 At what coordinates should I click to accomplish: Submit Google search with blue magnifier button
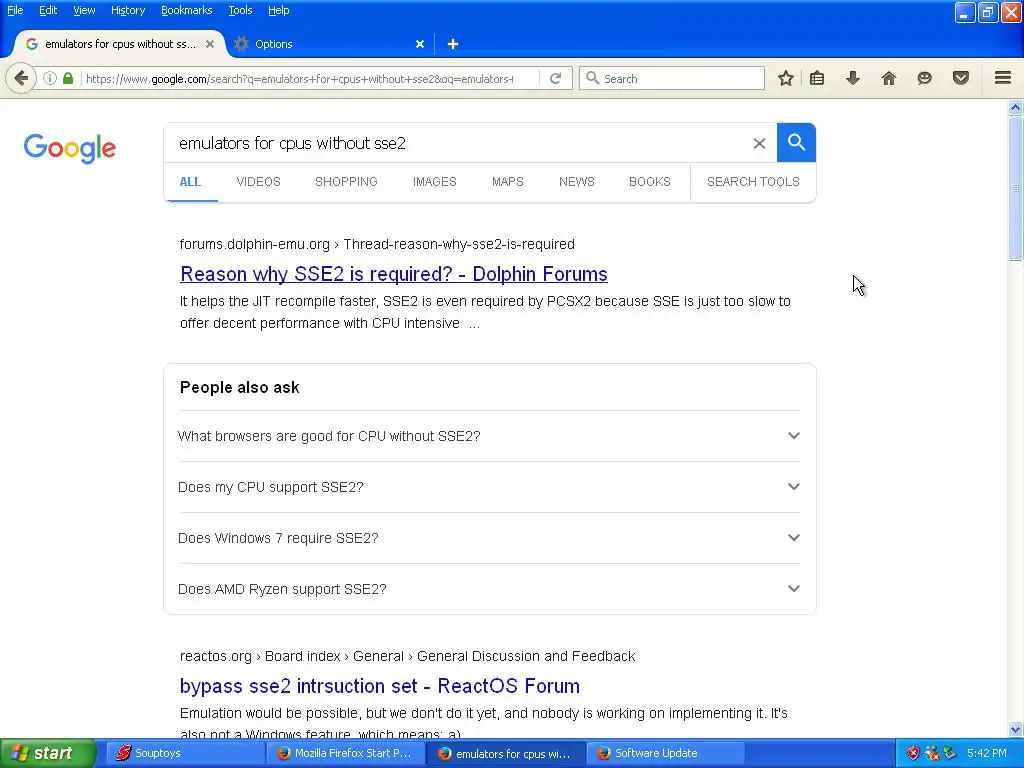tap(796, 142)
